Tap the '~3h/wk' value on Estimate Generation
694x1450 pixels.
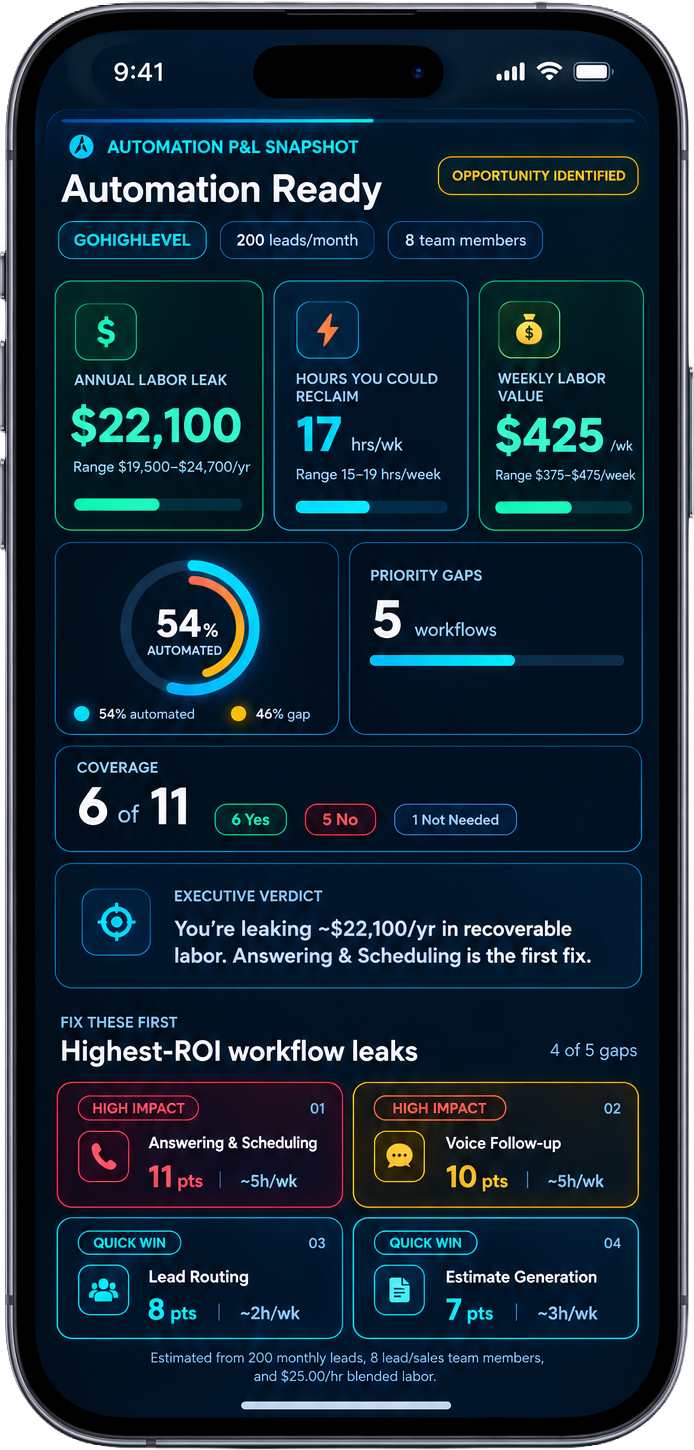pos(567,1313)
